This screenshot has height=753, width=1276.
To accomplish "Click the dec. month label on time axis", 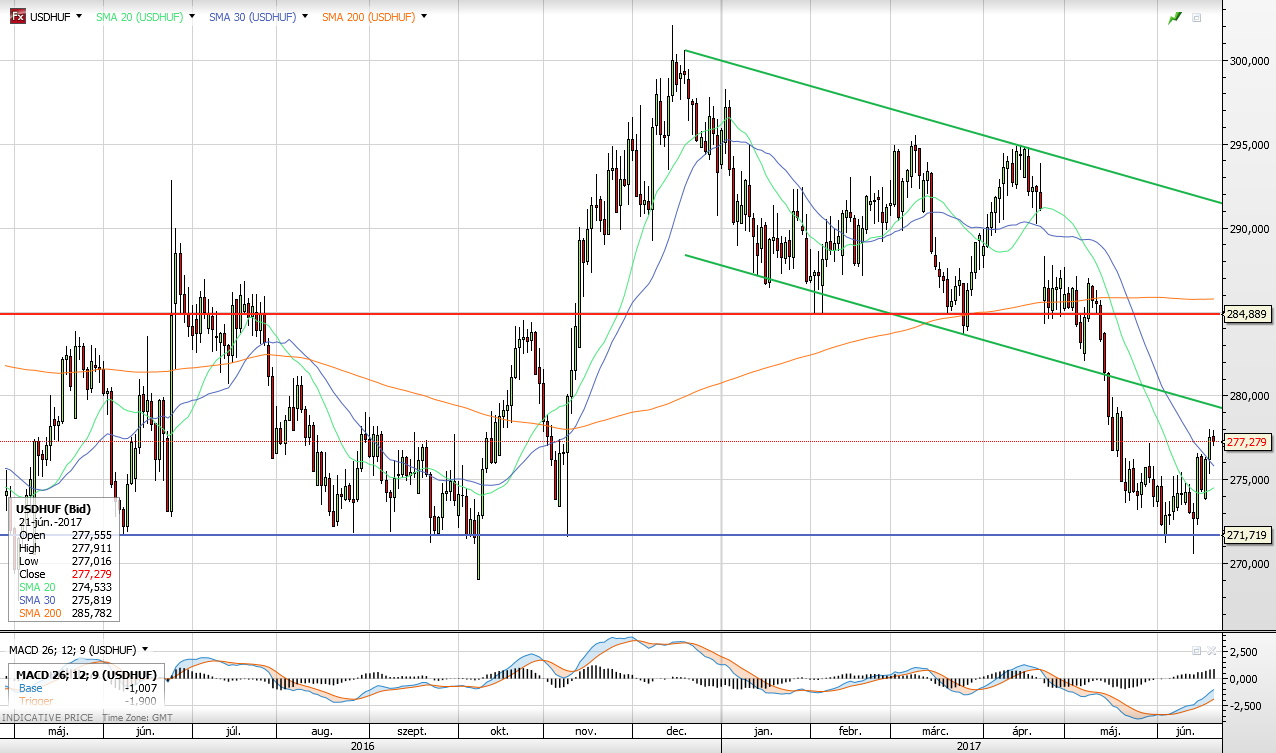I will pos(676,732).
